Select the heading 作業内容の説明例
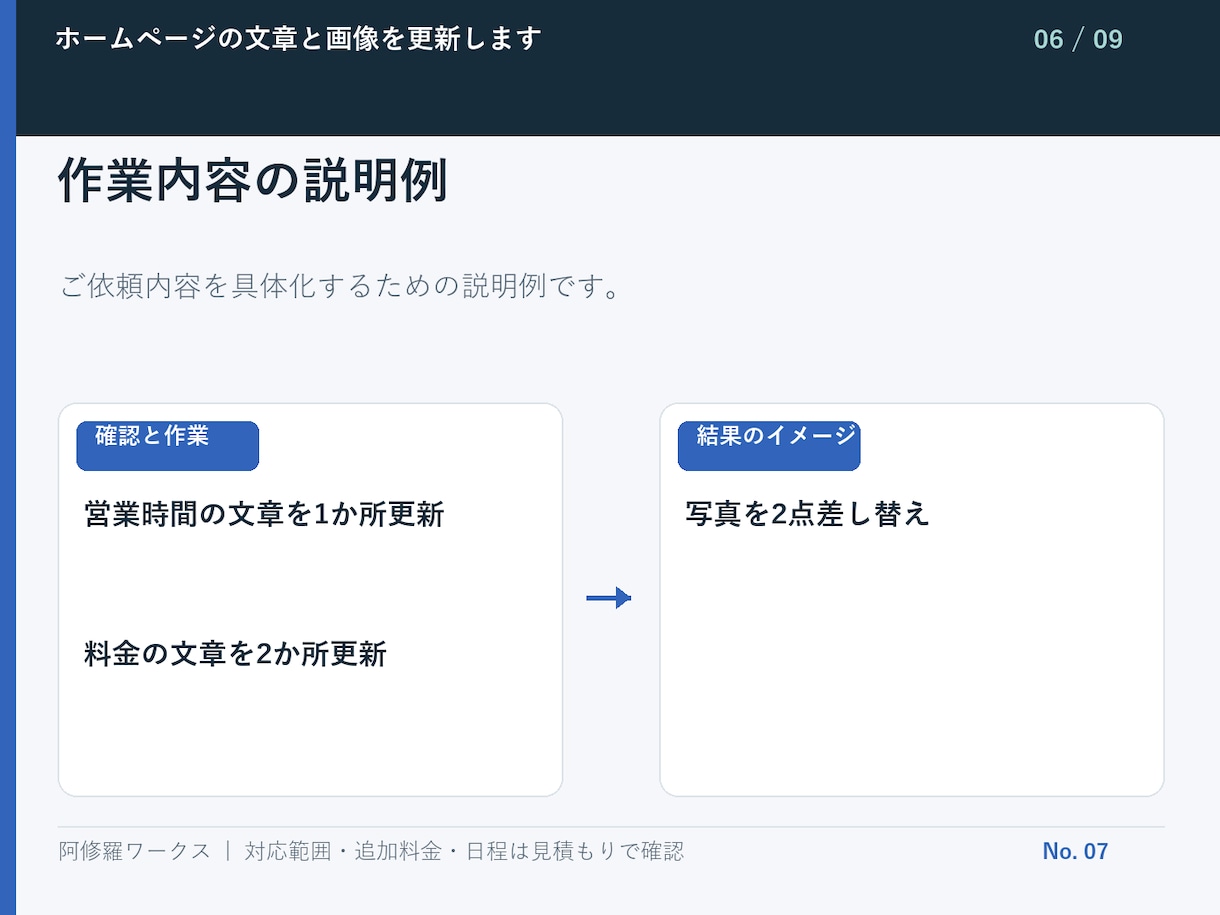Viewport: 1220px width, 915px height. (252, 181)
